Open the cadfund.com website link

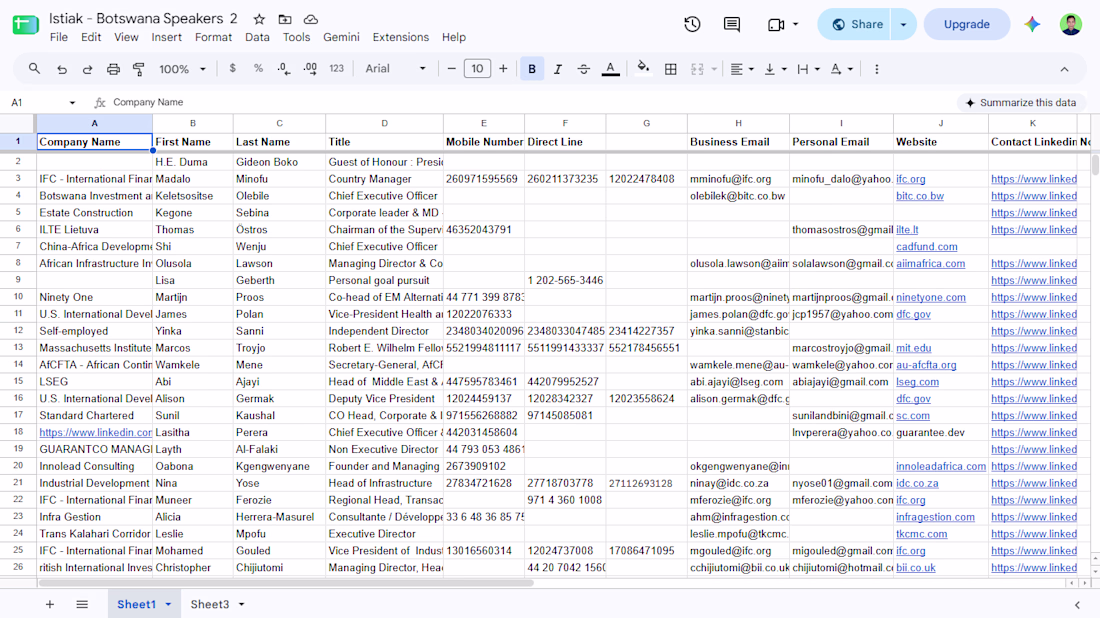point(926,246)
